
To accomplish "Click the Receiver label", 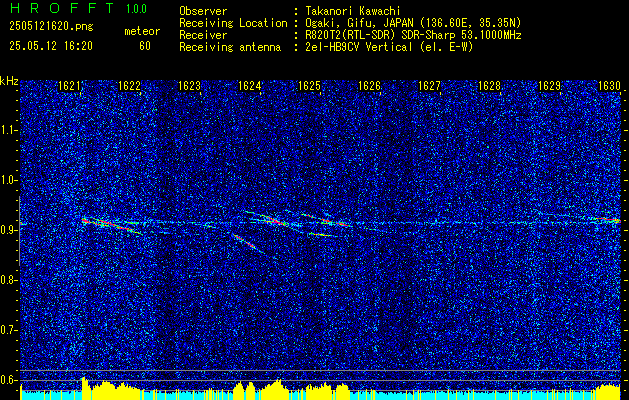I will [x=203, y=35].
